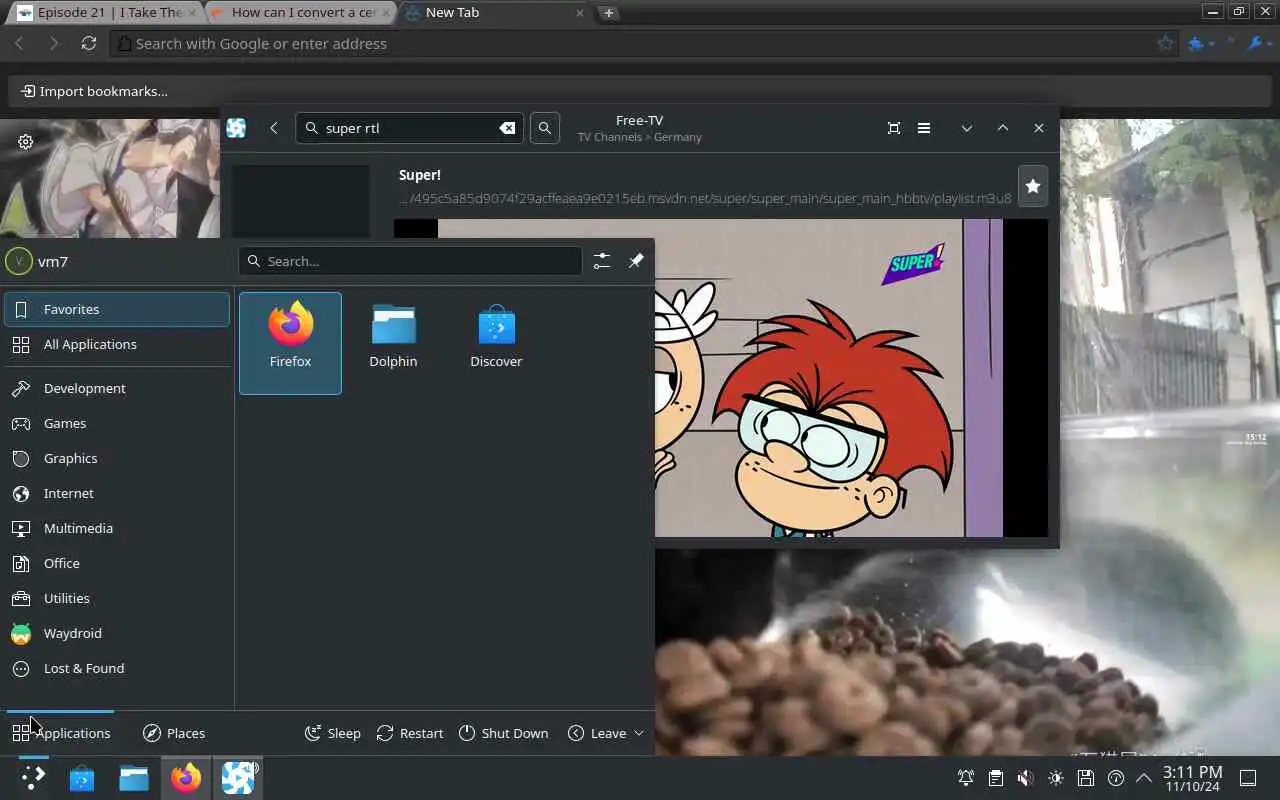Clear the 'super rtl' search text

click(507, 128)
